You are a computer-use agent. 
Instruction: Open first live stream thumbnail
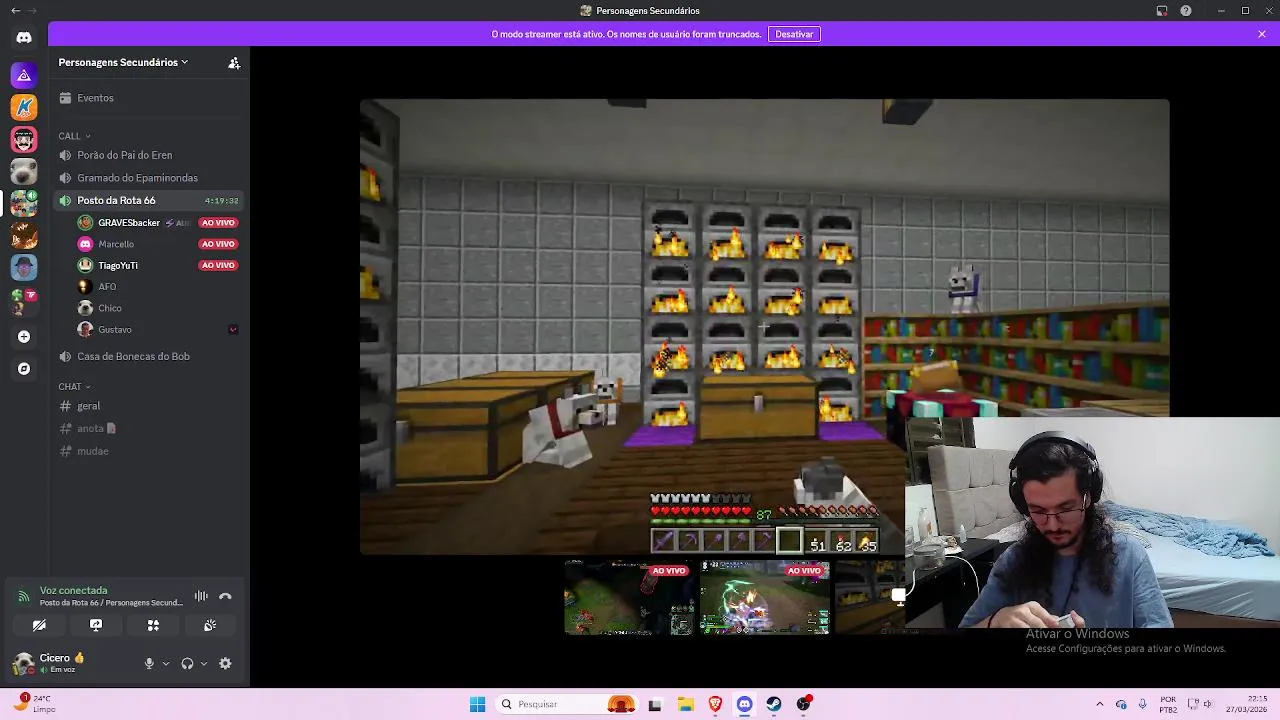pos(629,598)
